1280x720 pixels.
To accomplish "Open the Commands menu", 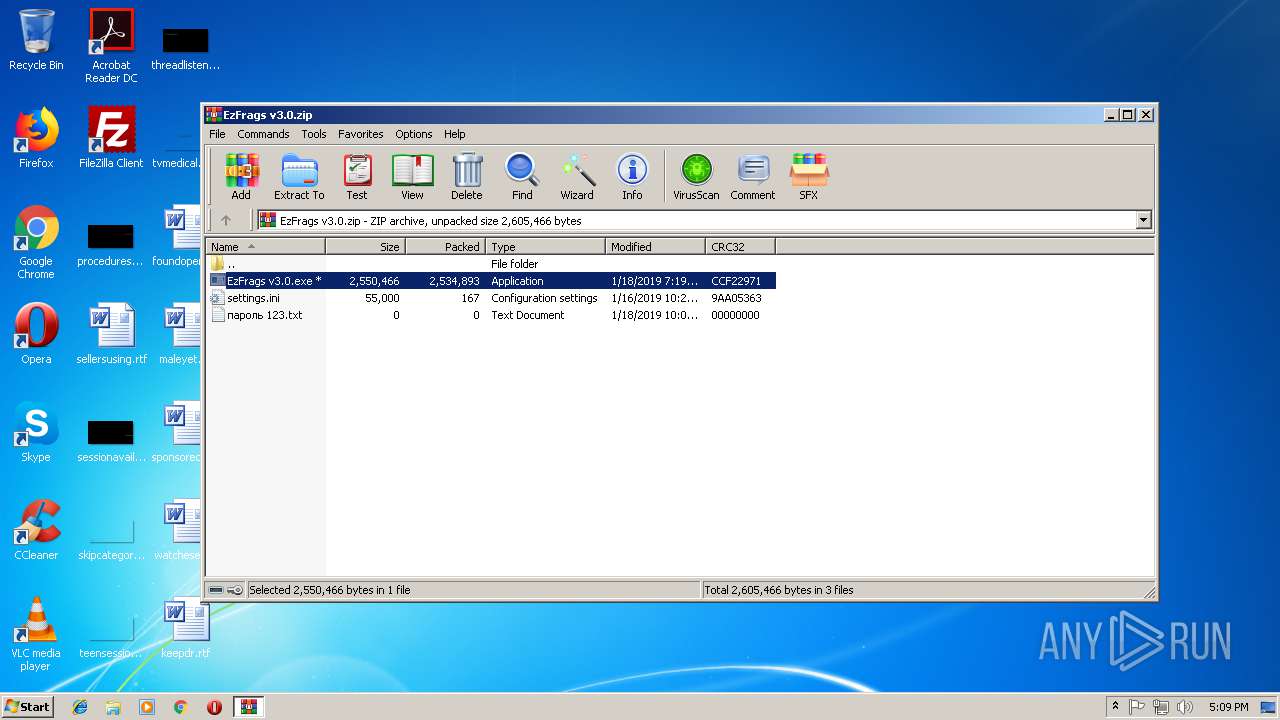I will point(263,134).
